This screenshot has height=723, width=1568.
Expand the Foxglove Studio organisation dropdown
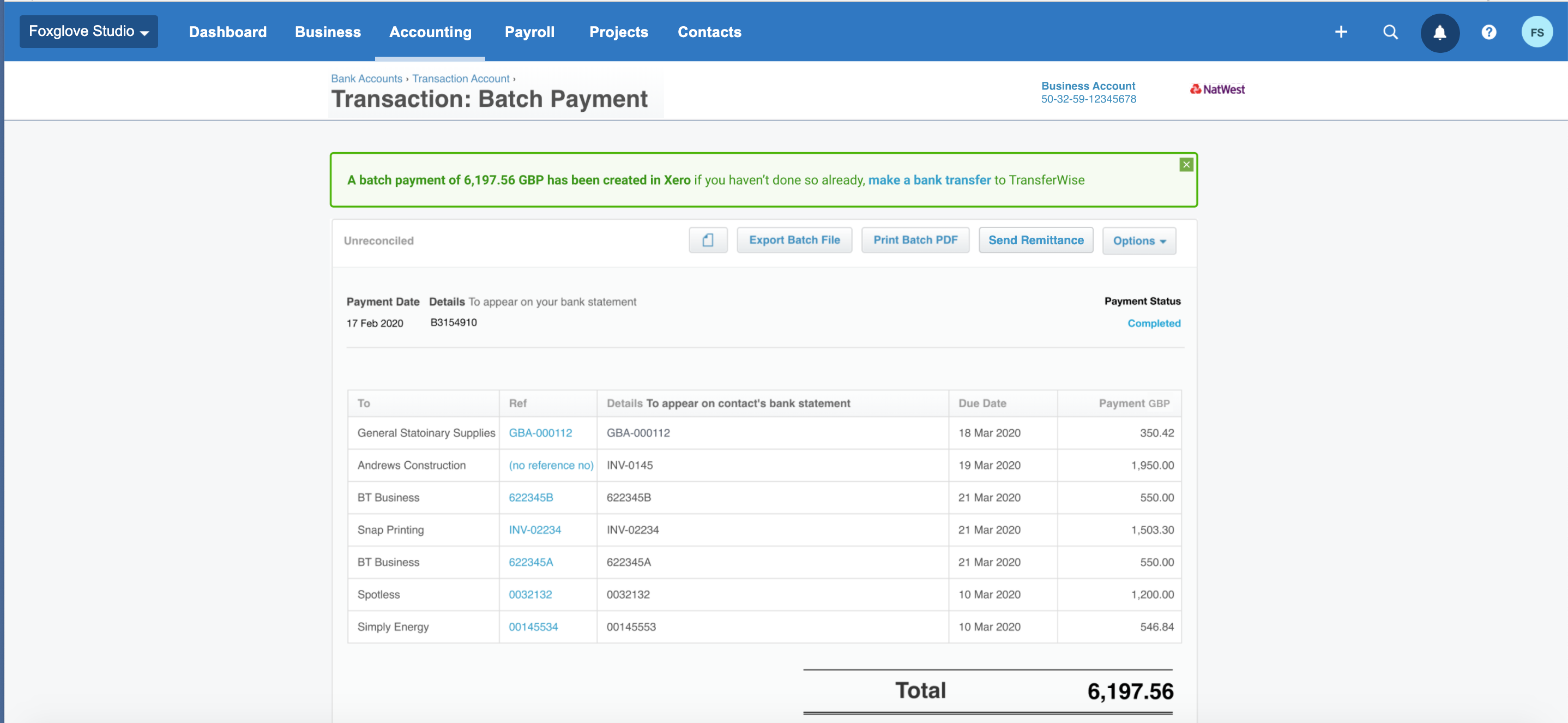pos(89,32)
